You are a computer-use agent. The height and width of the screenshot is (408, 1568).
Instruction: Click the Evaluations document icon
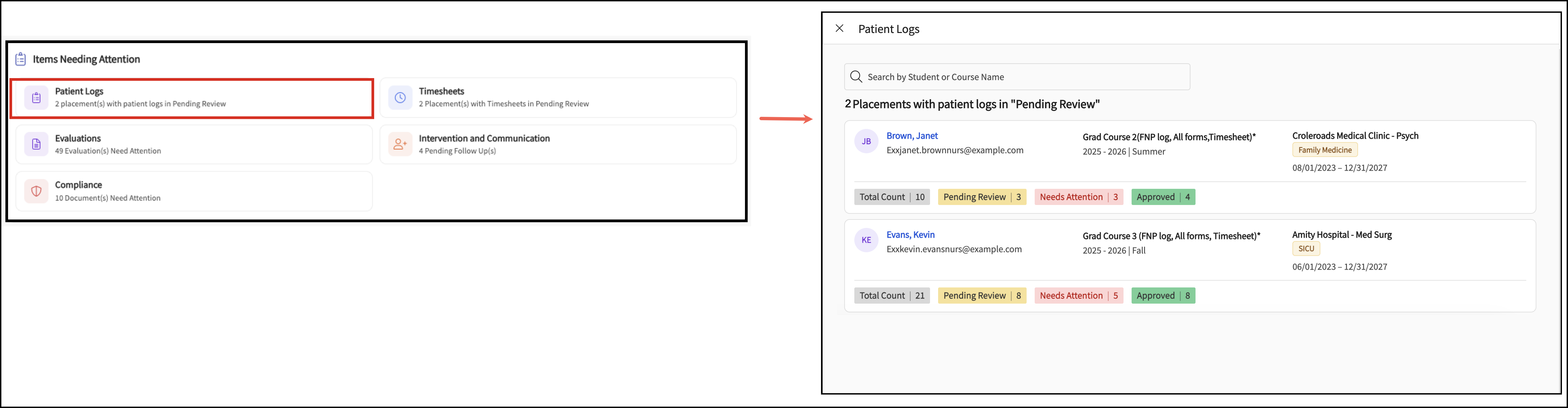(x=36, y=144)
